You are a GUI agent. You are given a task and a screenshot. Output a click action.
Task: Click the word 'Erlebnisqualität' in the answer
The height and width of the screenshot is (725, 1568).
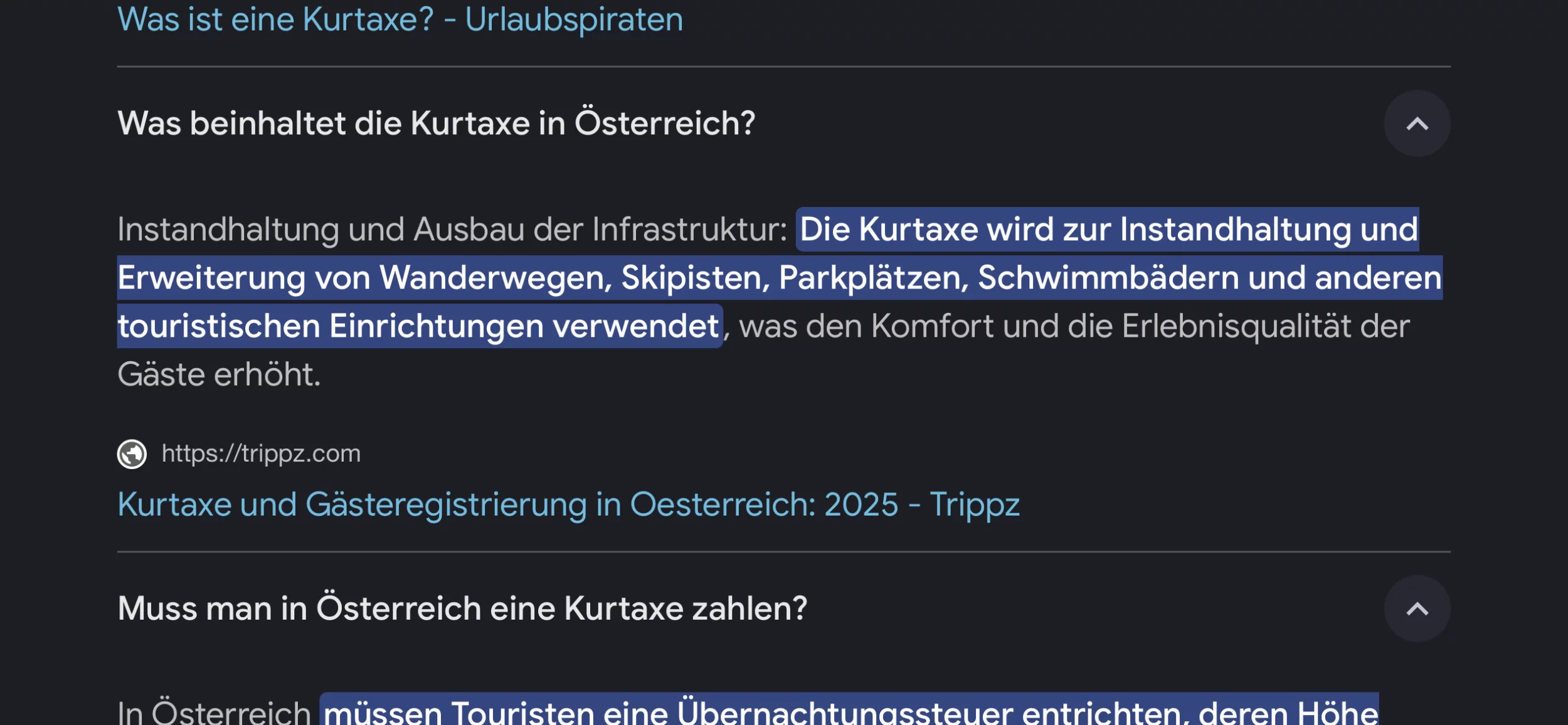pos(1236,326)
